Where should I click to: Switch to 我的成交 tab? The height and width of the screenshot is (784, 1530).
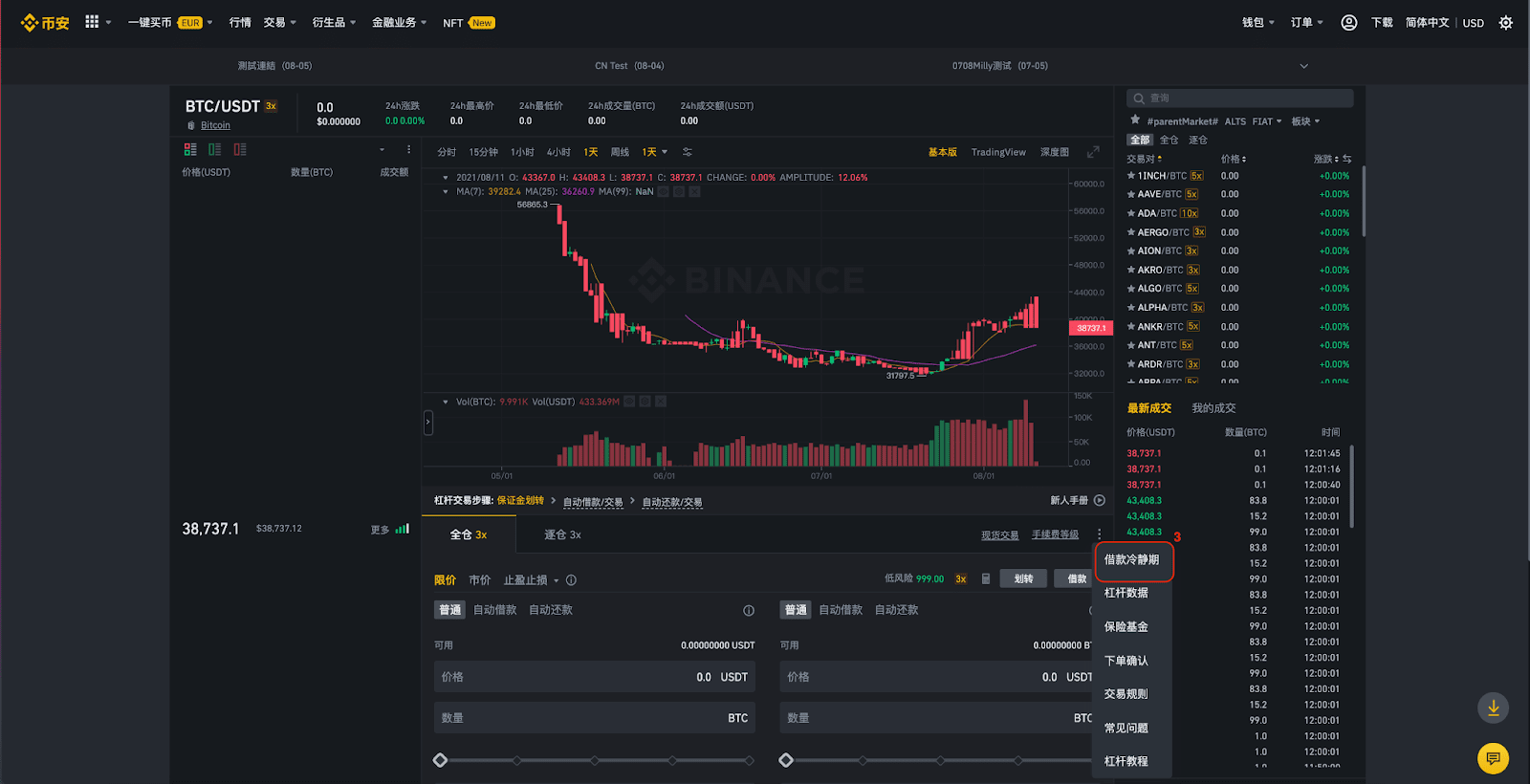click(1213, 408)
